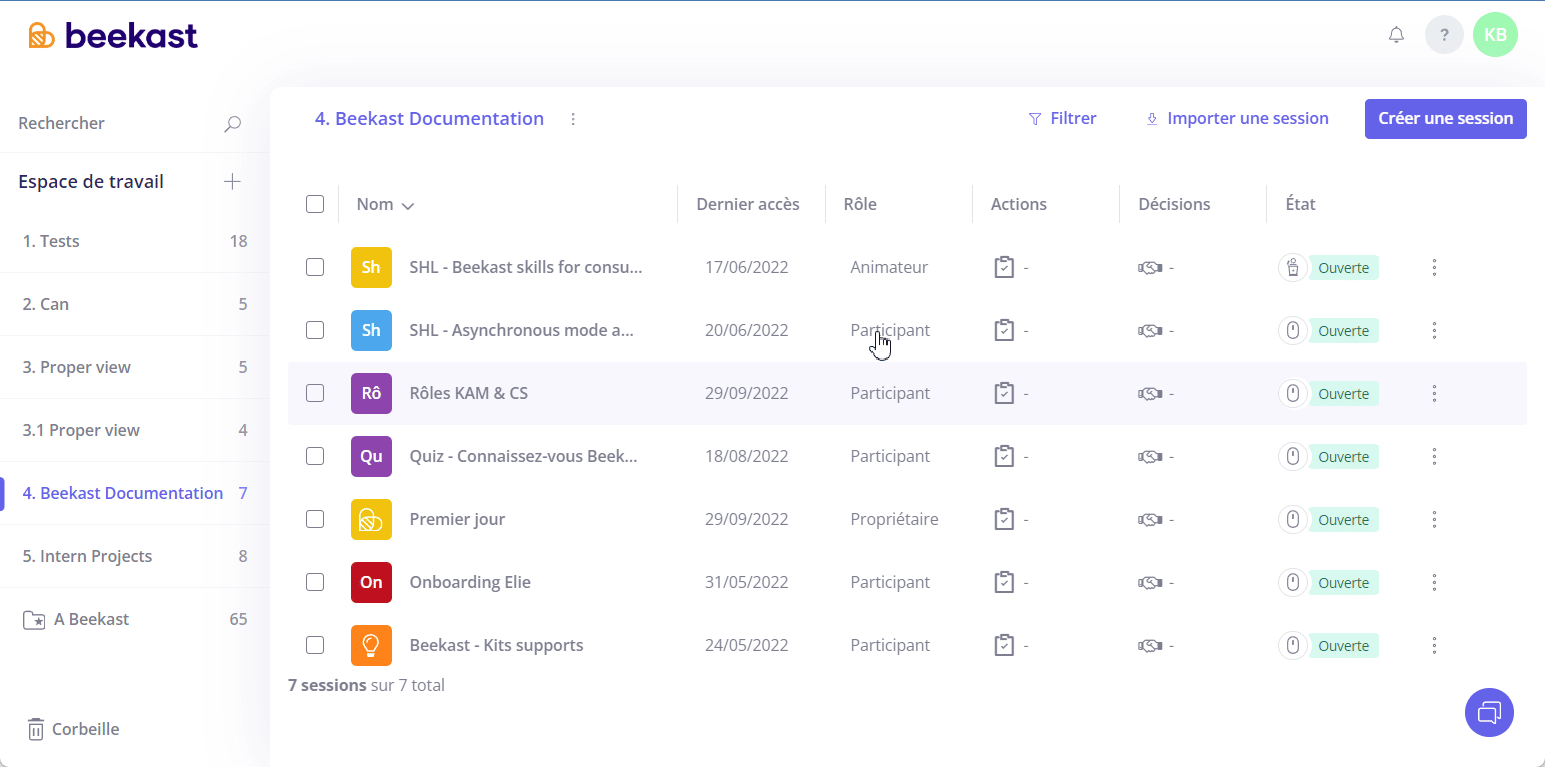1545x767 pixels.
Task: Click the mouse state icon for Quiz session
Action: pos(1293,456)
